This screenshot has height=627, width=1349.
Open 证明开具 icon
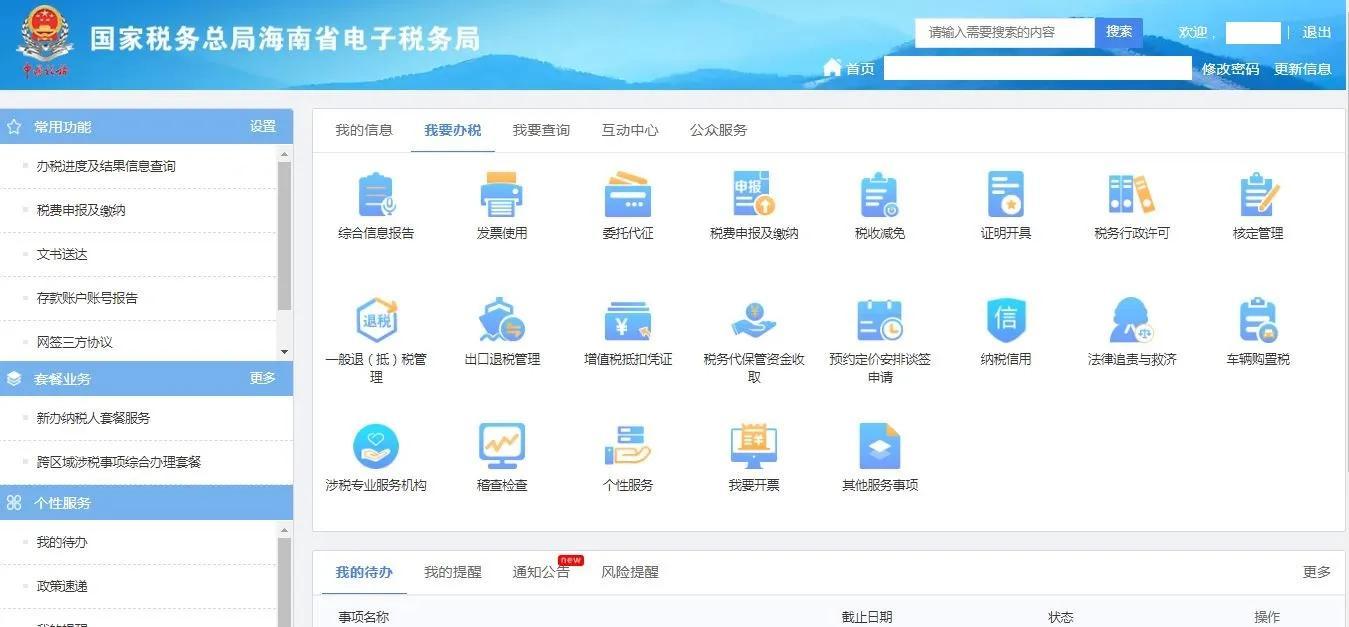1006,195
